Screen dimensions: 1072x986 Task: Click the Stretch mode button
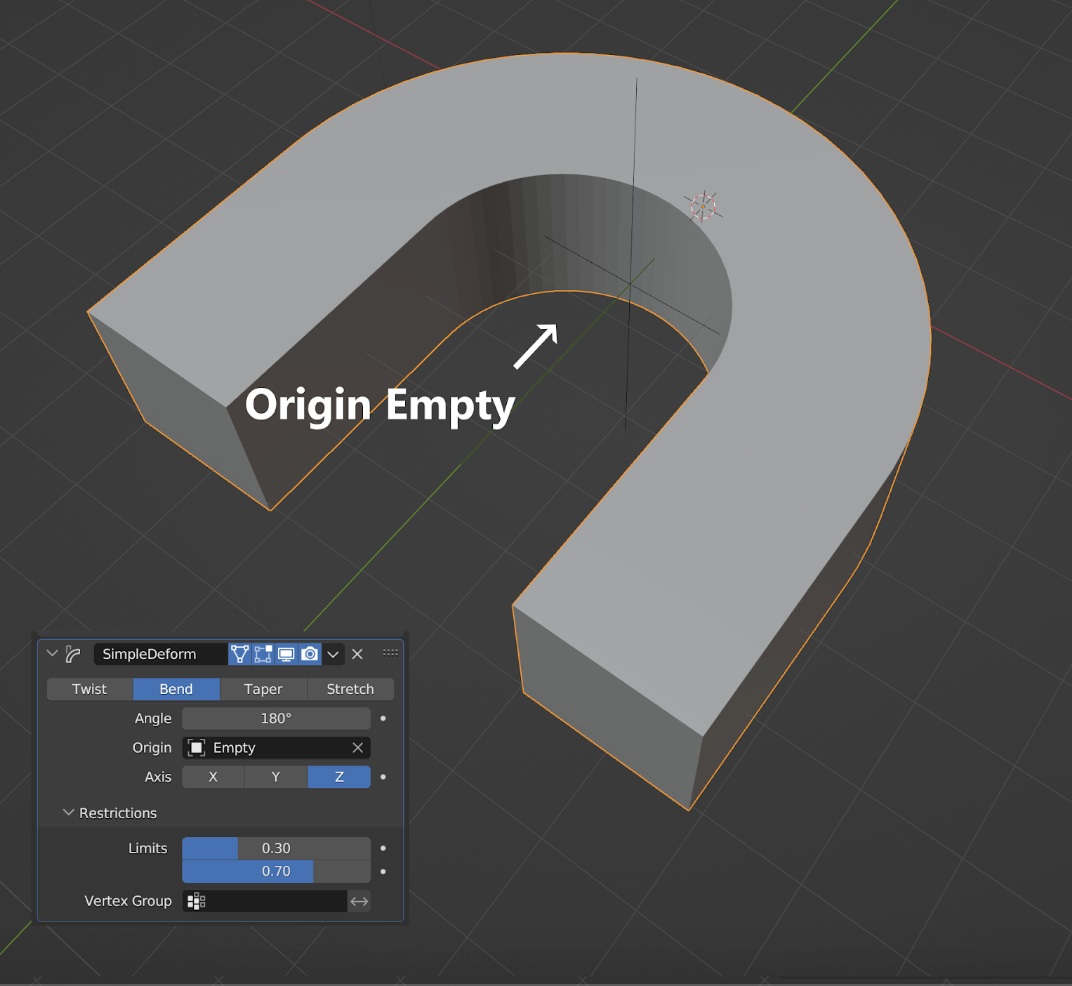[350, 689]
